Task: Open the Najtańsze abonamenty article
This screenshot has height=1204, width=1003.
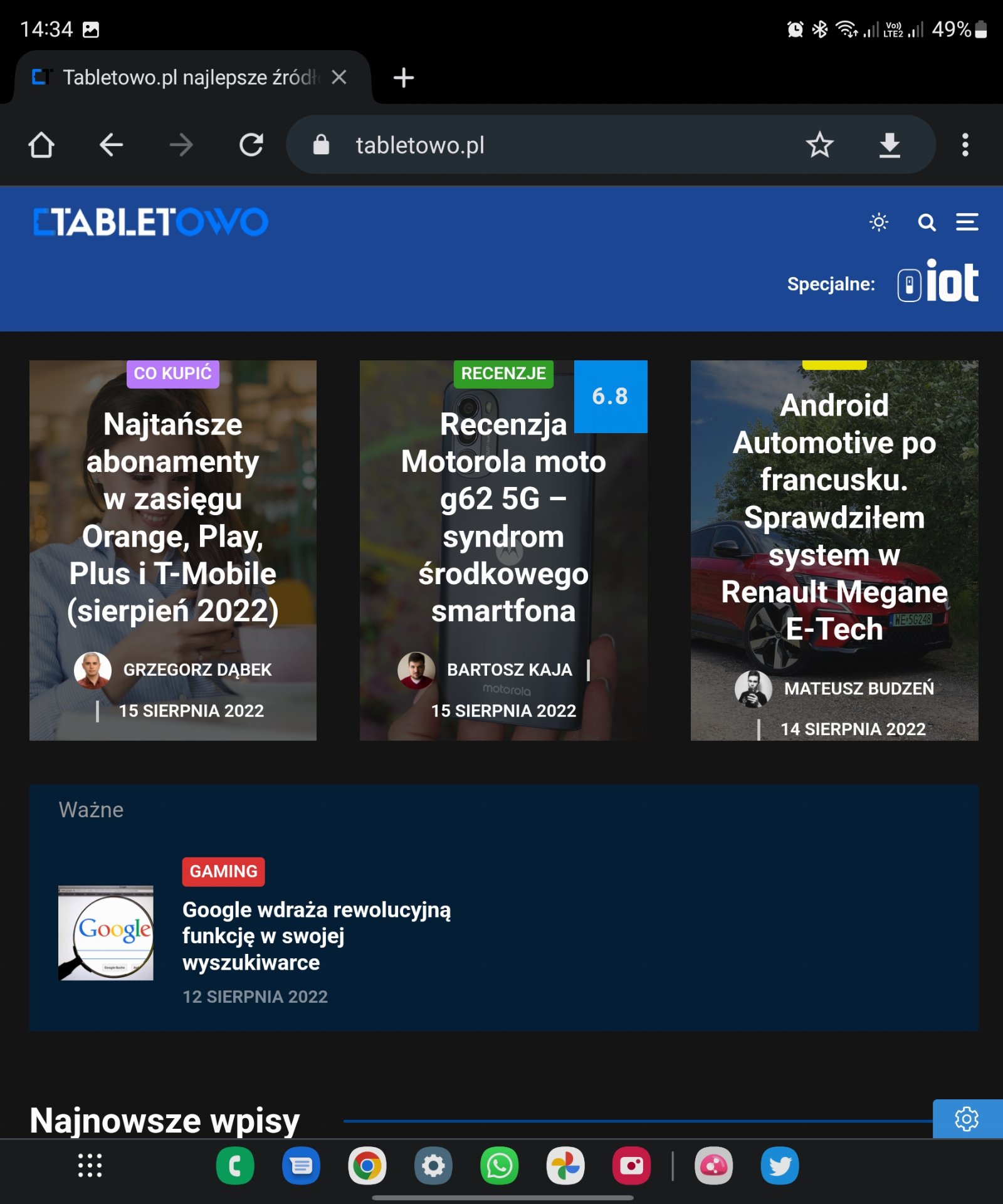Action: point(173,518)
